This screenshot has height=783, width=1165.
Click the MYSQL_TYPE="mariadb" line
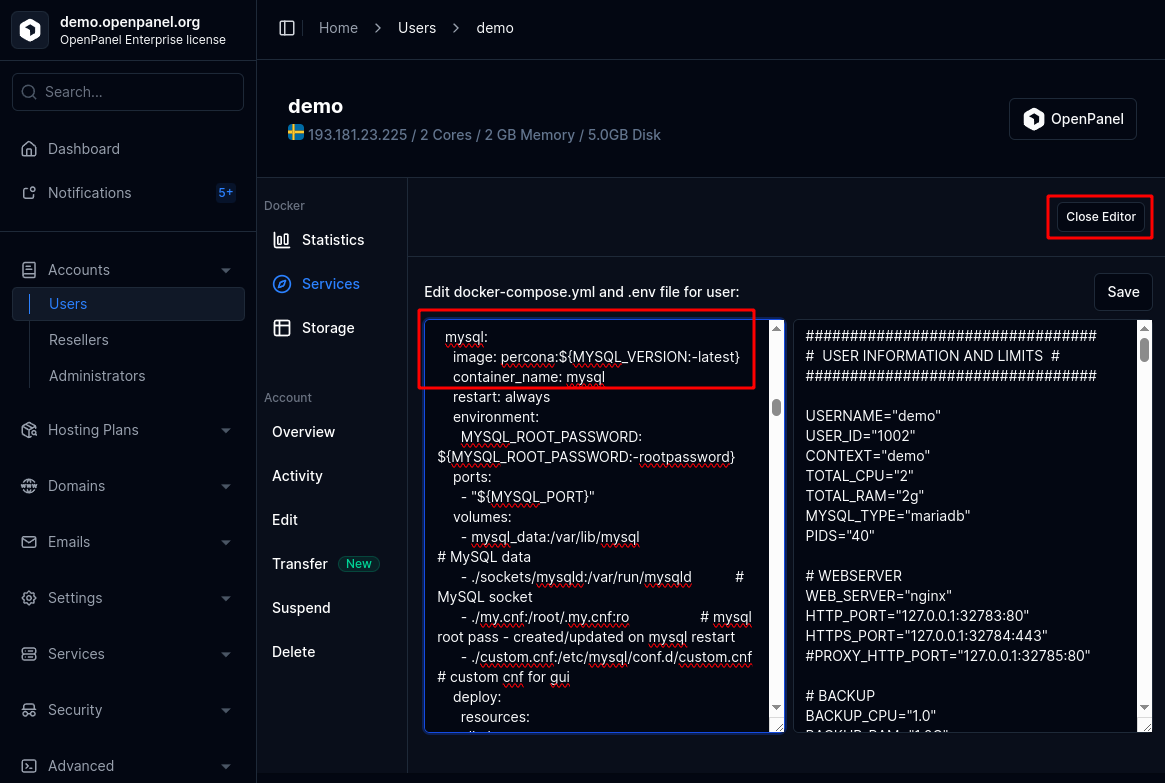[x=888, y=516]
